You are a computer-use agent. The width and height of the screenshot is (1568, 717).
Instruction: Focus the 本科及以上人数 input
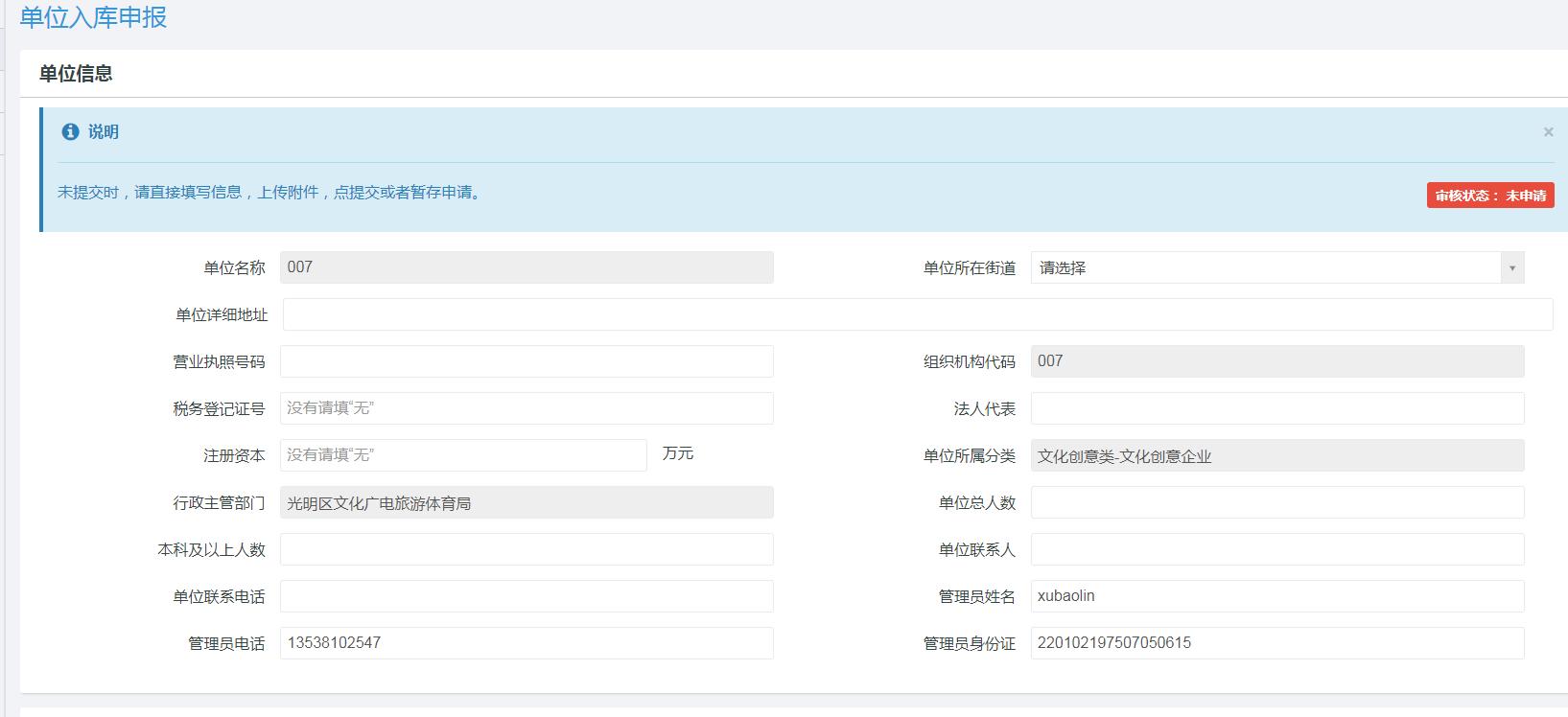click(527, 549)
